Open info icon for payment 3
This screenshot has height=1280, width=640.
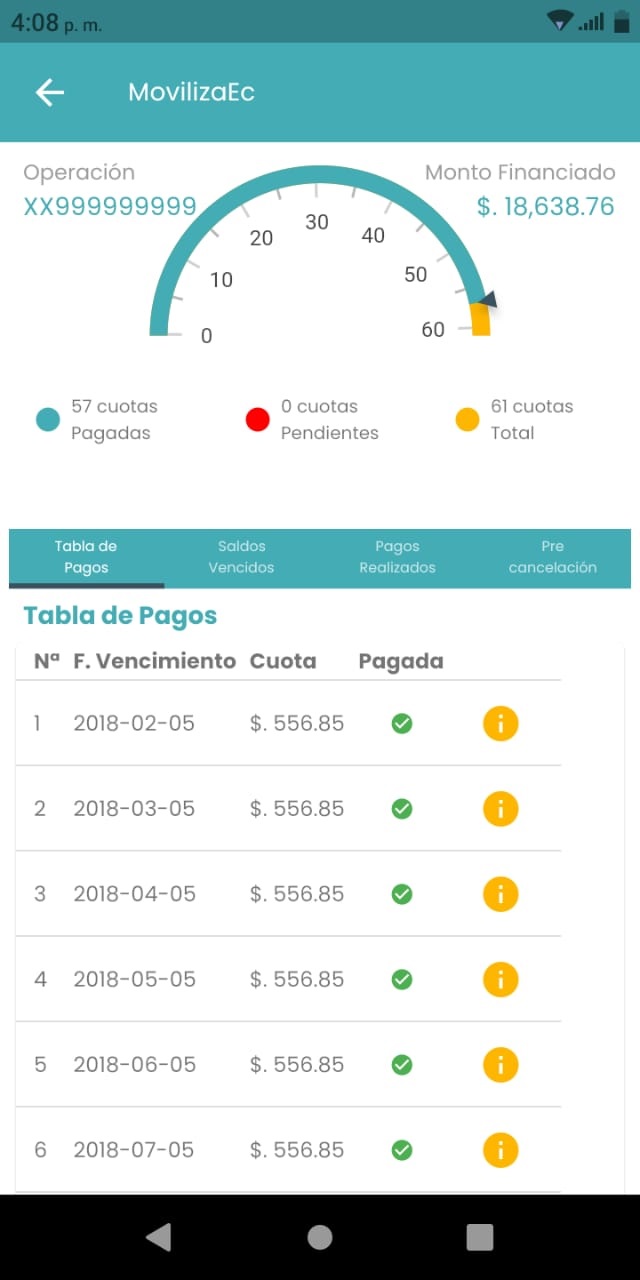click(500, 893)
